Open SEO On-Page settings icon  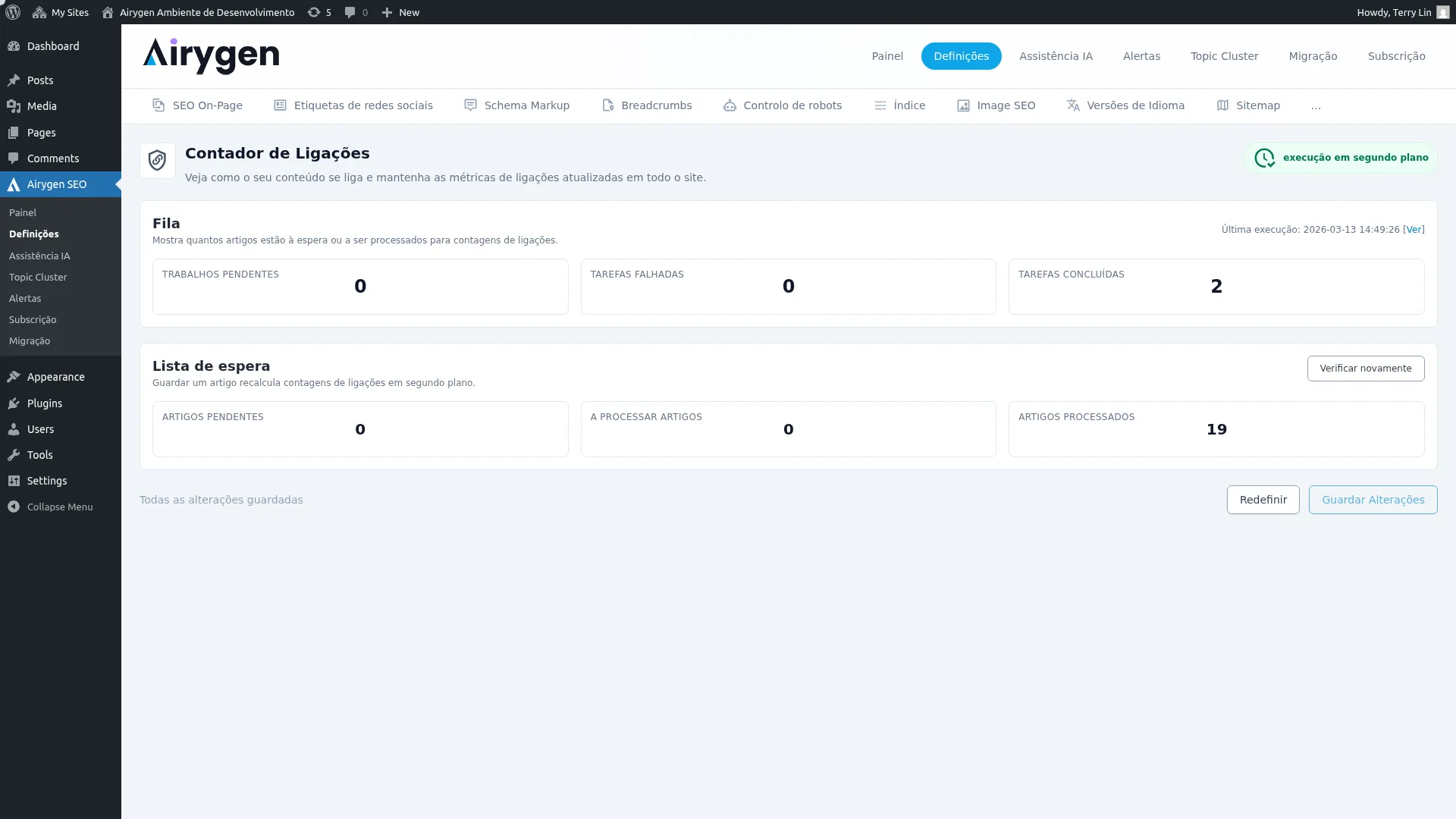[x=158, y=105]
